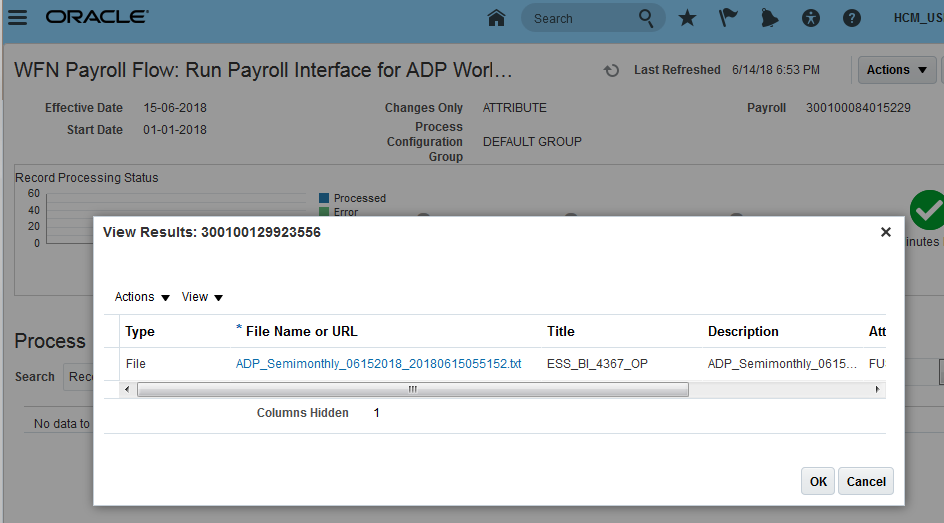Click the magnifier search icon

pos(647,18)
